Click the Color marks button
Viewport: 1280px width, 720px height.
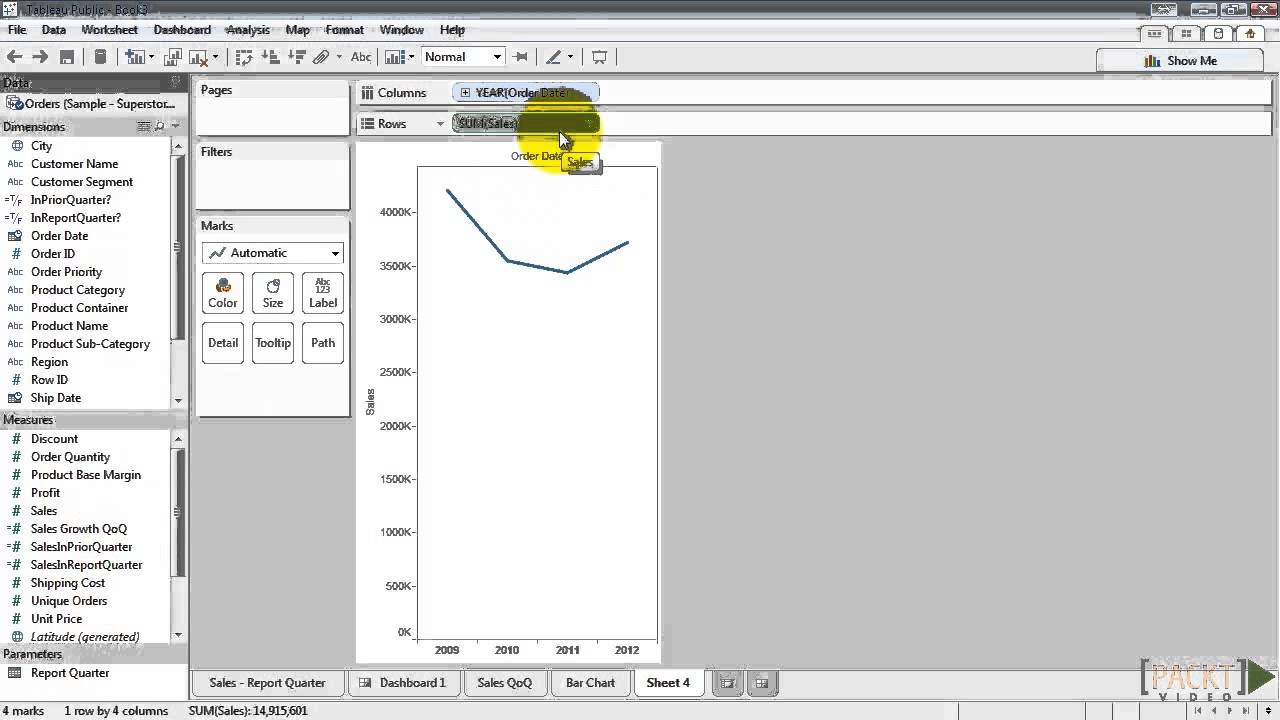tap(223, 293)
